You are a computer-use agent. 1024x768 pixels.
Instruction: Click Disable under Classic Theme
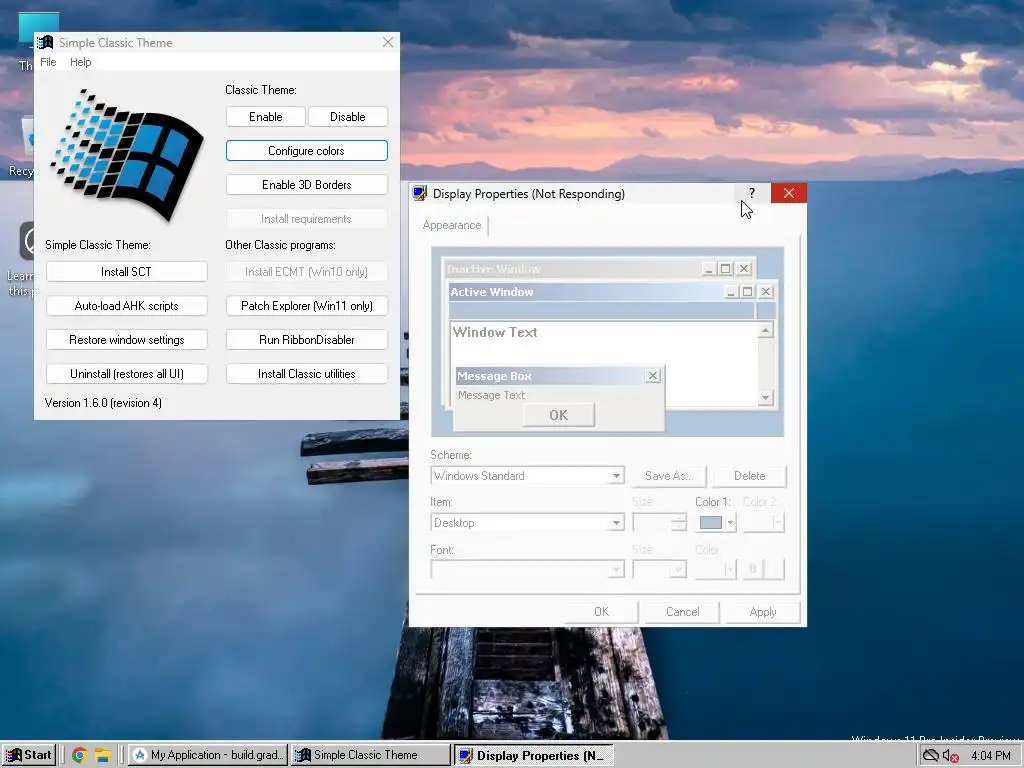tap(347, 117)
